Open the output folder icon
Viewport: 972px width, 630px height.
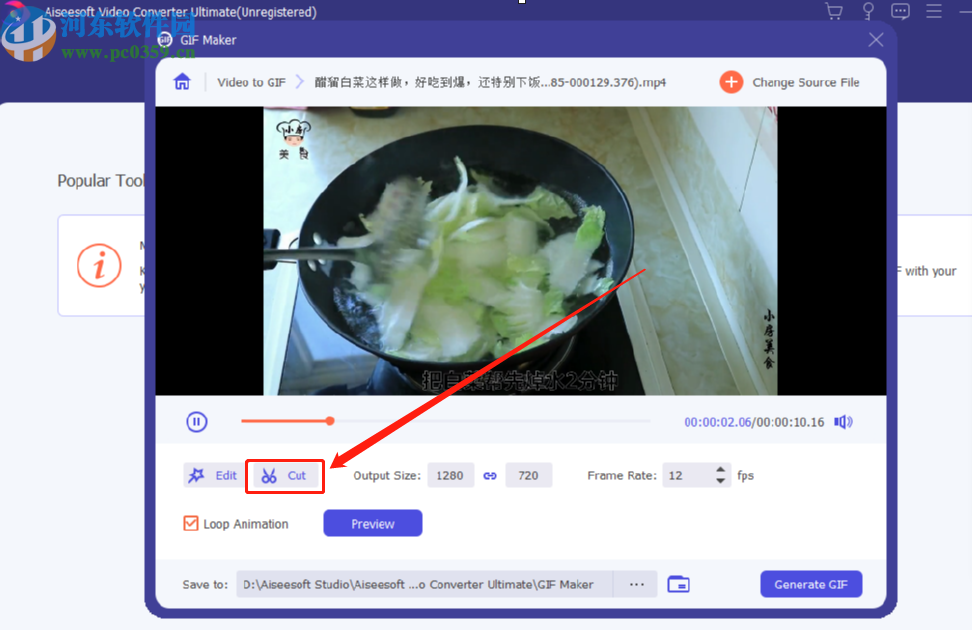tap(678, 584)
